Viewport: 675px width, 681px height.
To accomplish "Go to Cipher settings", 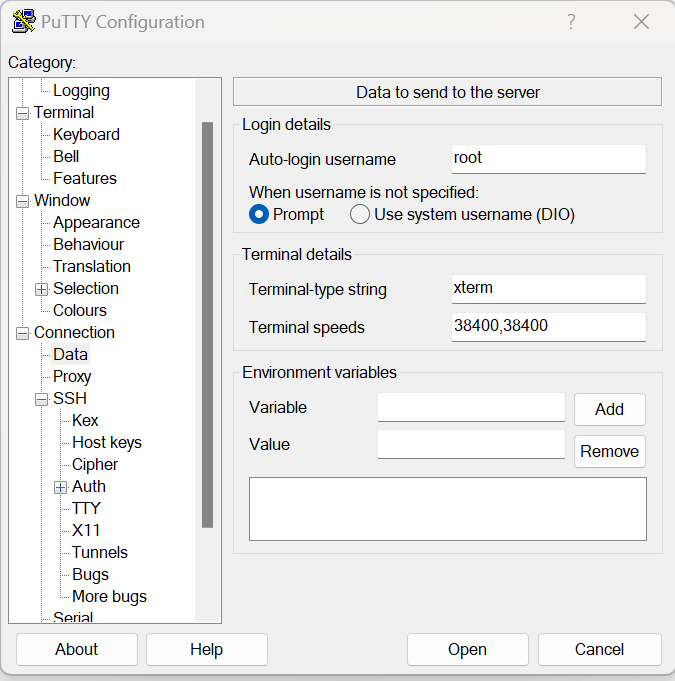I will [95, 464].
